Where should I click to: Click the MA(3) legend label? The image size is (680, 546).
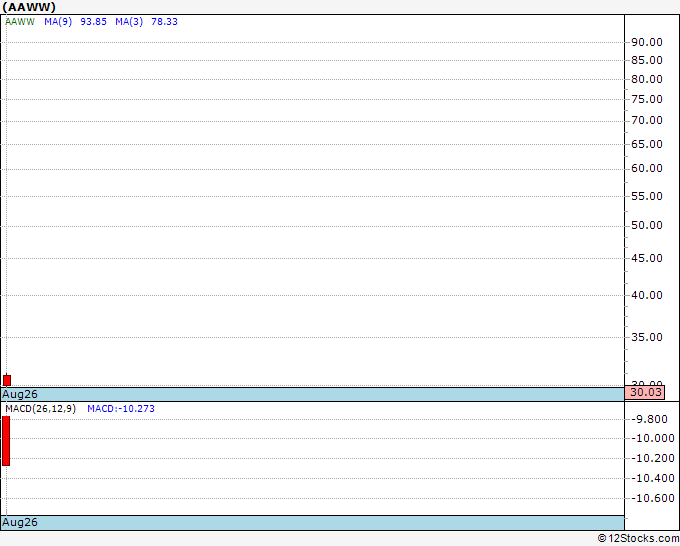(129, 22)
